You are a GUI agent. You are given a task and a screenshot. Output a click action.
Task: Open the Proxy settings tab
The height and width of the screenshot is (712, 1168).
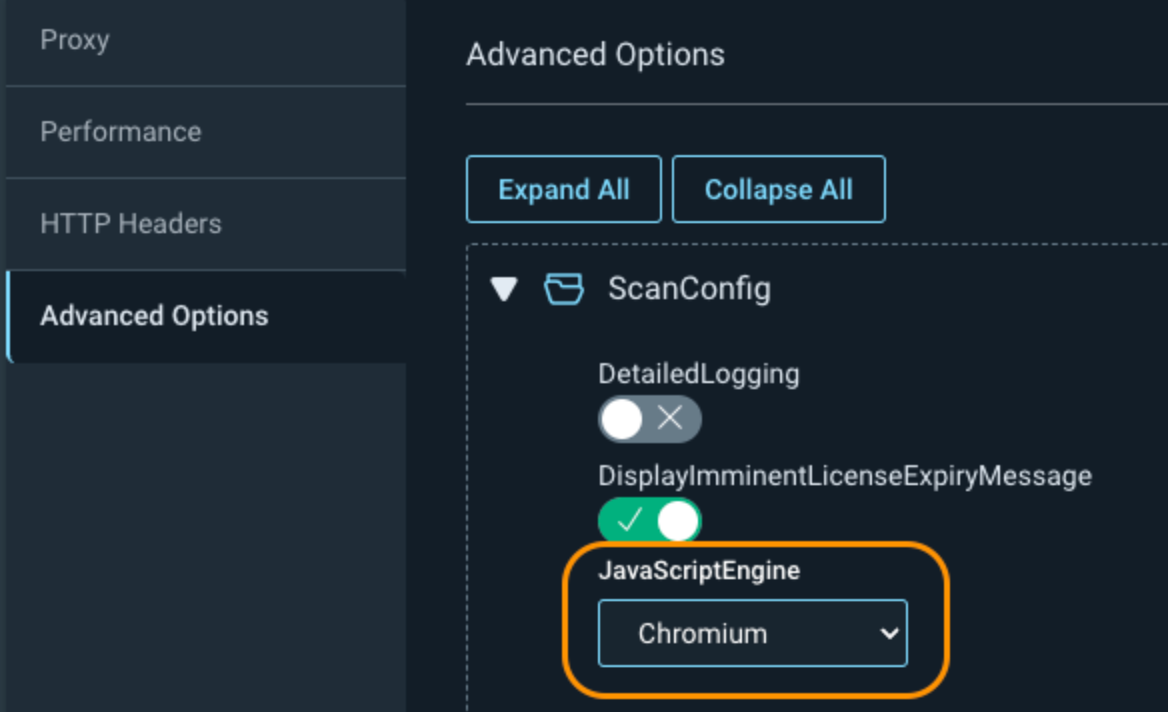(74, 41)
